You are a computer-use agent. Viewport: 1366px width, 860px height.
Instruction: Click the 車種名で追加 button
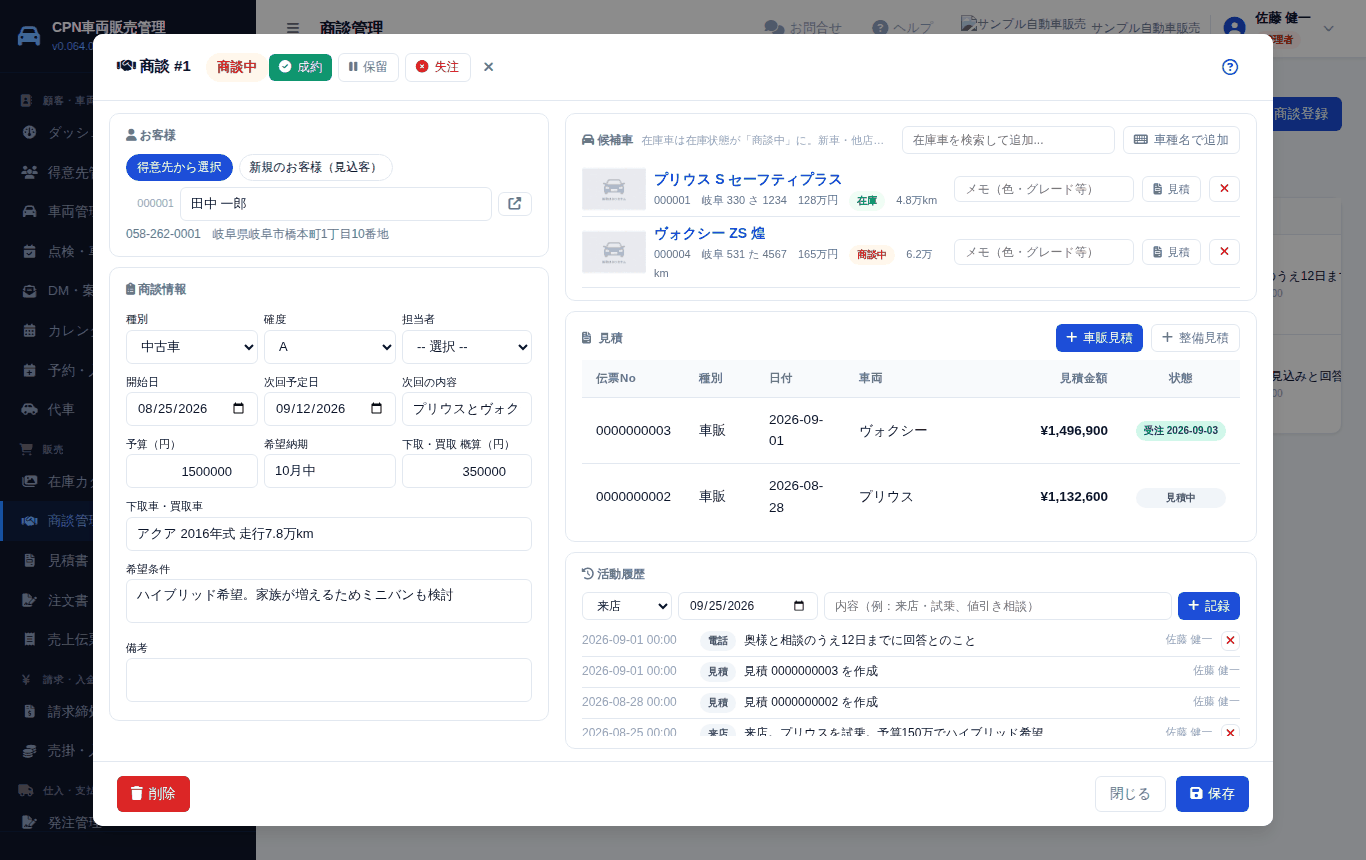[x=1181, y=140]
